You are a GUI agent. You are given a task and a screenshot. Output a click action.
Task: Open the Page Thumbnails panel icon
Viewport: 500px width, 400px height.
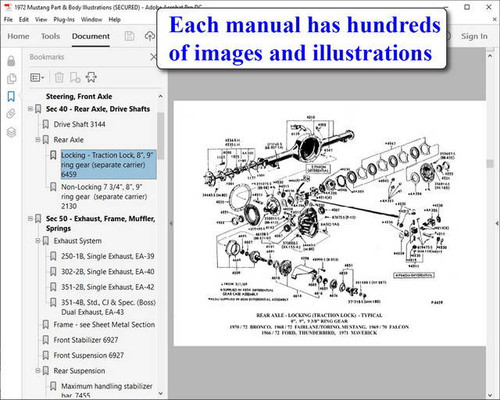(11, 79)
